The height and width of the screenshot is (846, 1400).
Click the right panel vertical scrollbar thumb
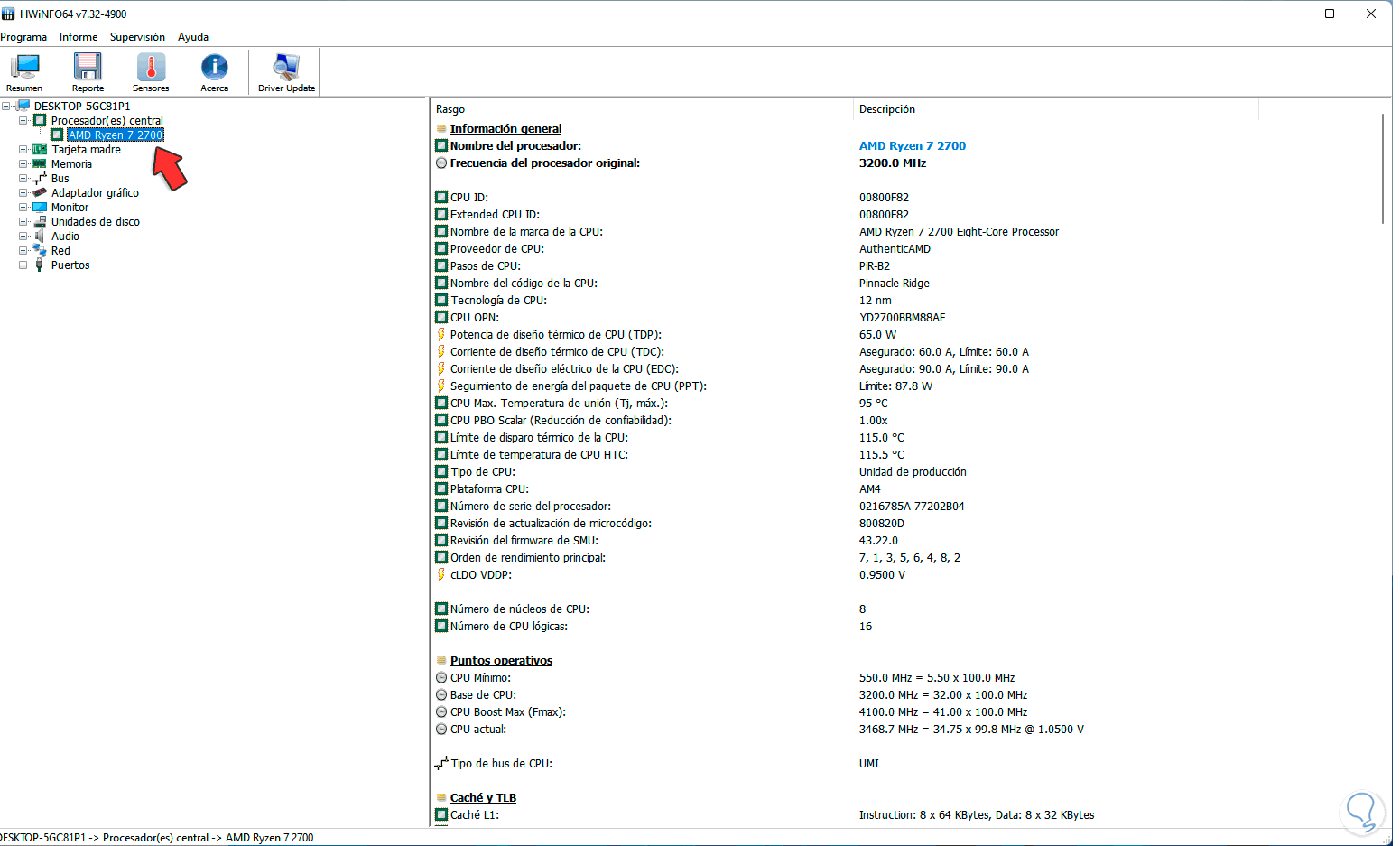(1383, 168)
